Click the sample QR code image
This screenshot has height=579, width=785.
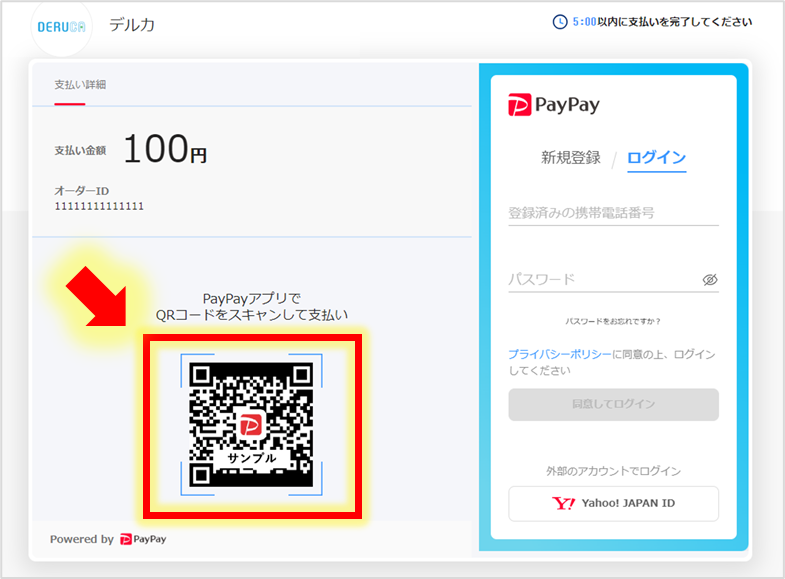pos(251,425)
